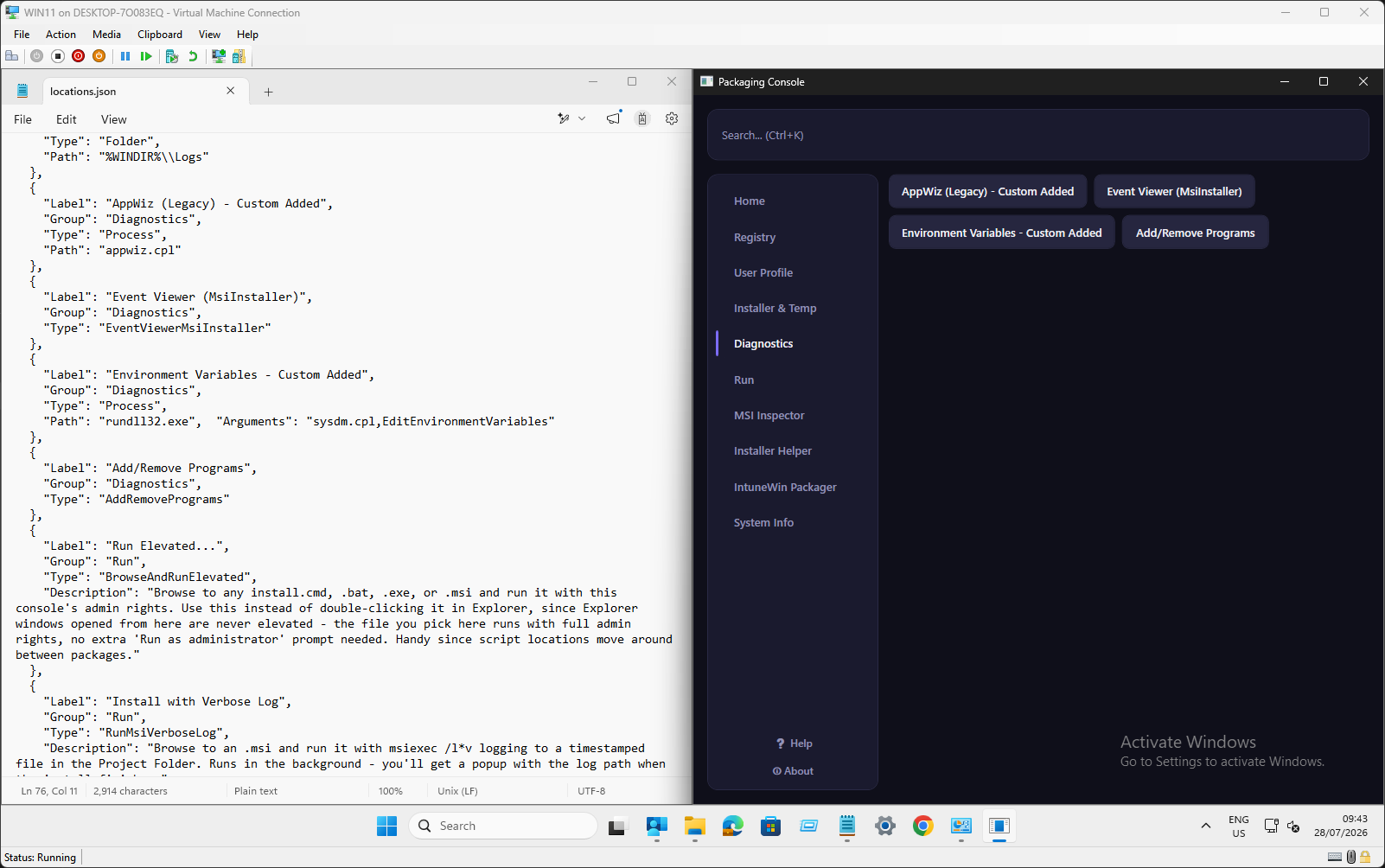Click the About link in the sidebar
Viewport: 1385px width, 868px height.
point(793,771)
